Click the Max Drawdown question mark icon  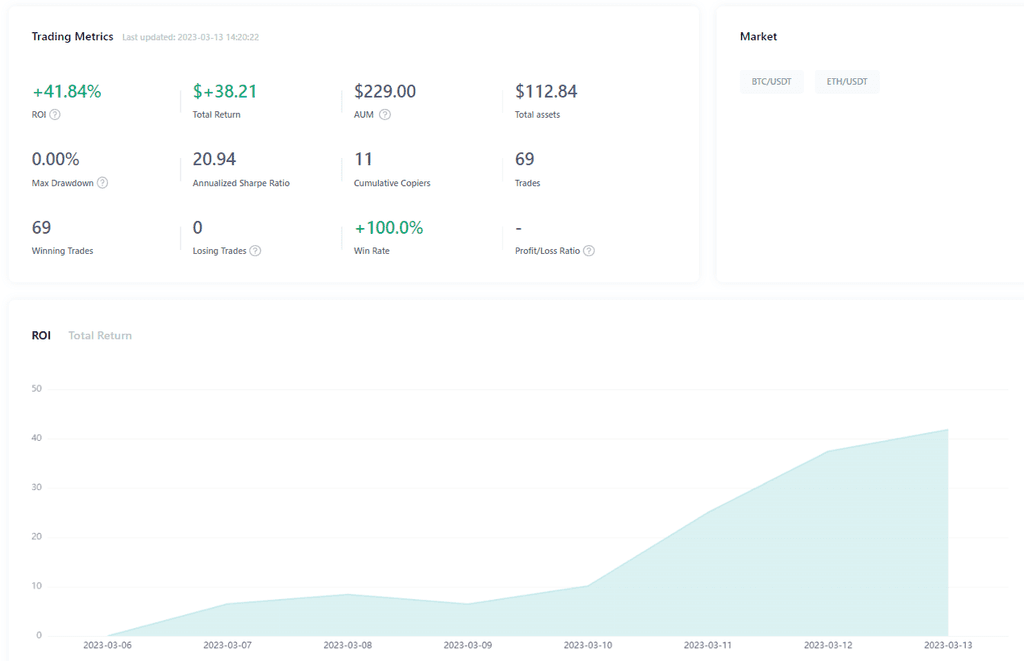[102, 183]
